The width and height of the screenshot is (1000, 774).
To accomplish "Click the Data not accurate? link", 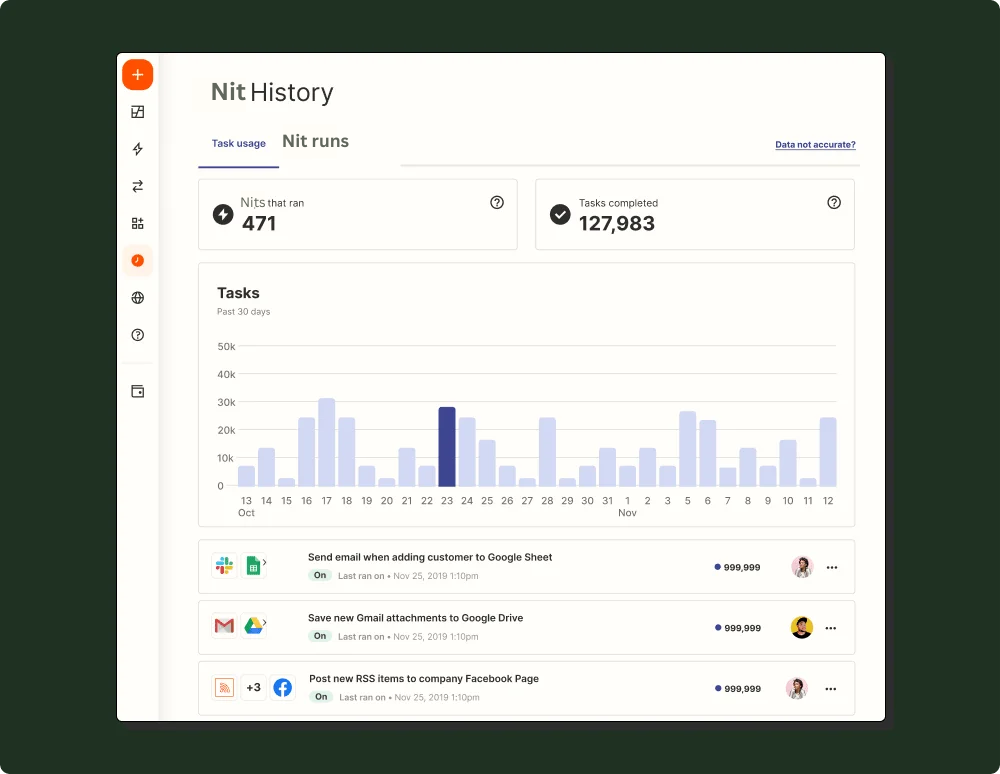I will point(815,145).
